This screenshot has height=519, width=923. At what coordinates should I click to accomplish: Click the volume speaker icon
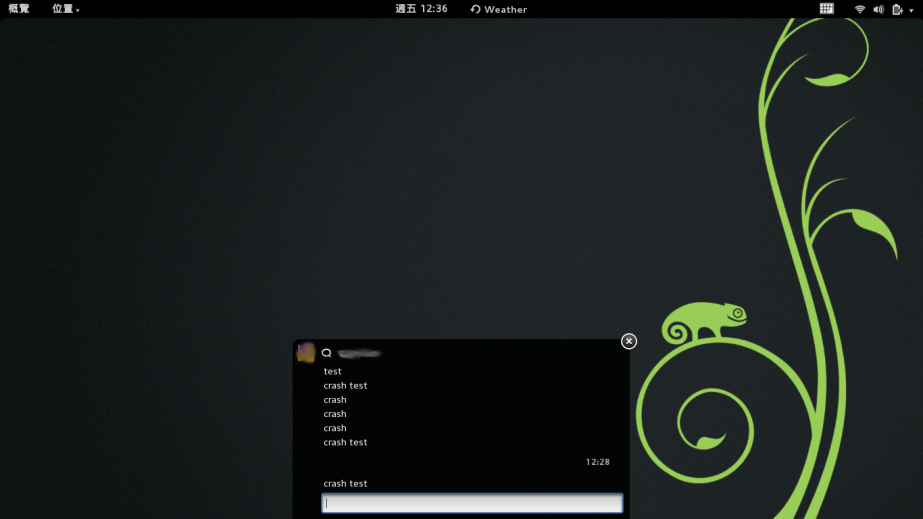pyautogui.click(x=878, y=9)
